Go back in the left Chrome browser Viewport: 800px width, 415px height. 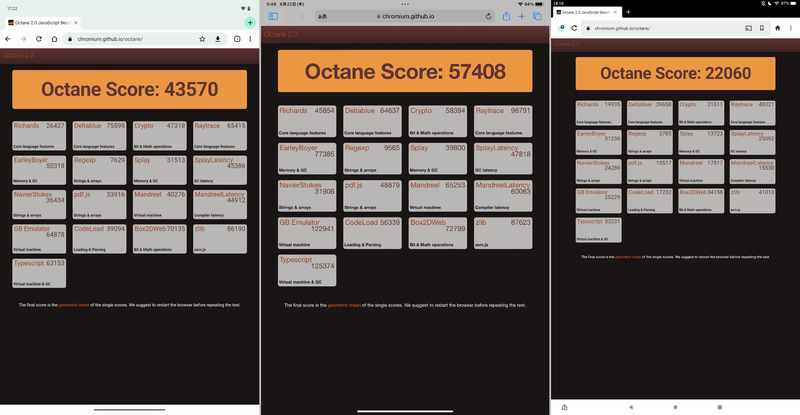pos(8,39)
